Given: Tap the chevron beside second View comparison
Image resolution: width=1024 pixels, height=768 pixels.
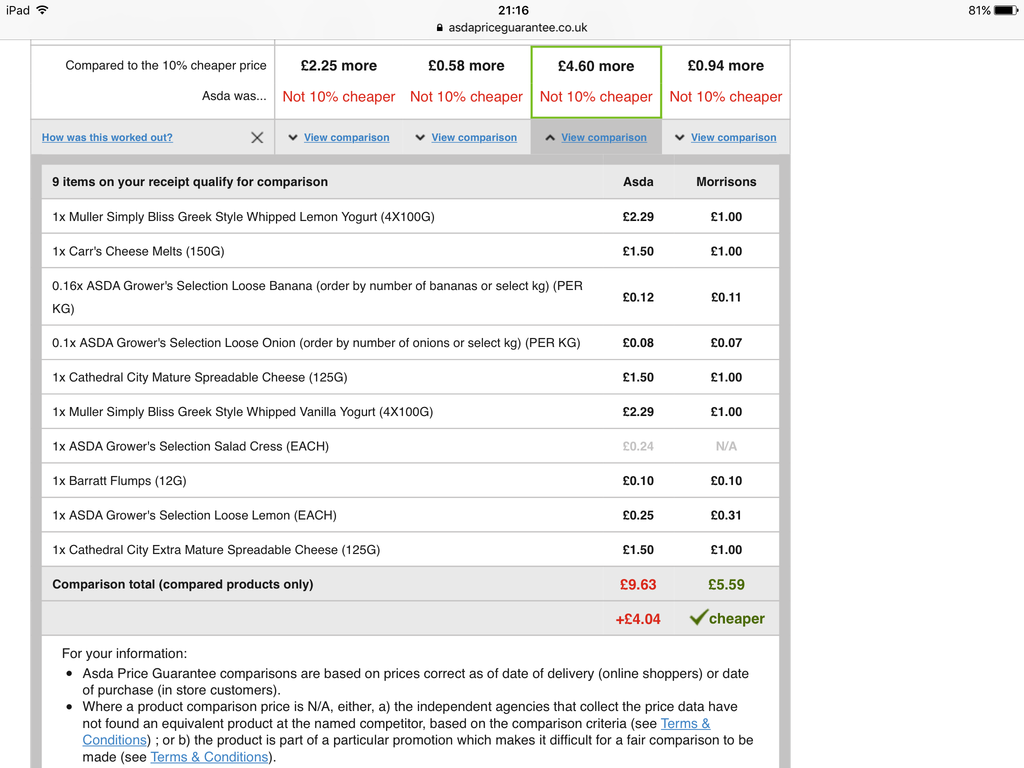Looking at the screenshot, I should (420, 137).
